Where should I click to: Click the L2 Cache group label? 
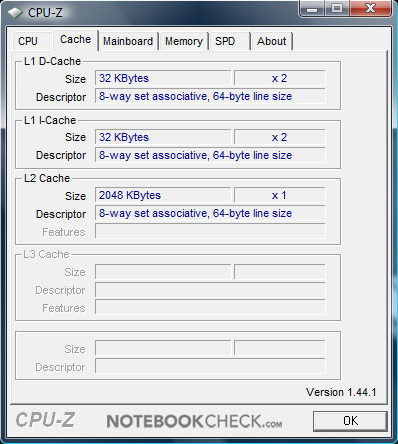[47, 178]
